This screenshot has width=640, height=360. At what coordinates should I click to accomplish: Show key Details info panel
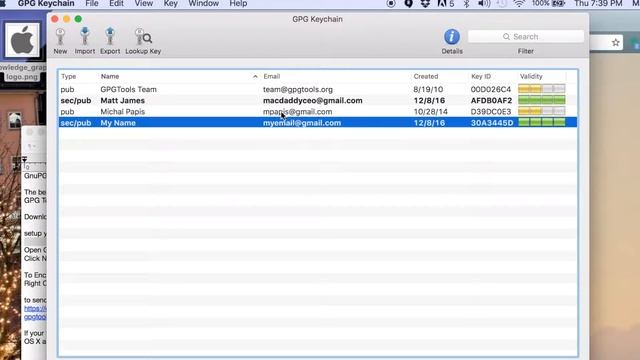point(452,42)
